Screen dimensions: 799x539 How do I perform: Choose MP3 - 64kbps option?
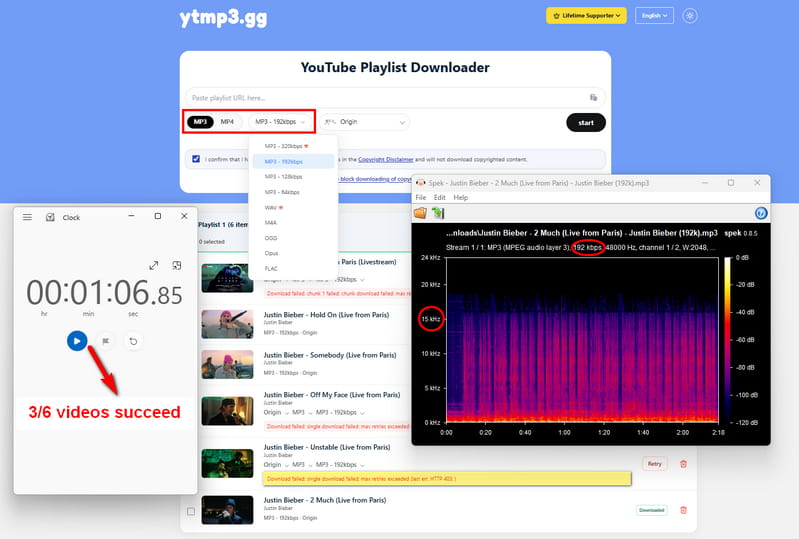(293, 192)
